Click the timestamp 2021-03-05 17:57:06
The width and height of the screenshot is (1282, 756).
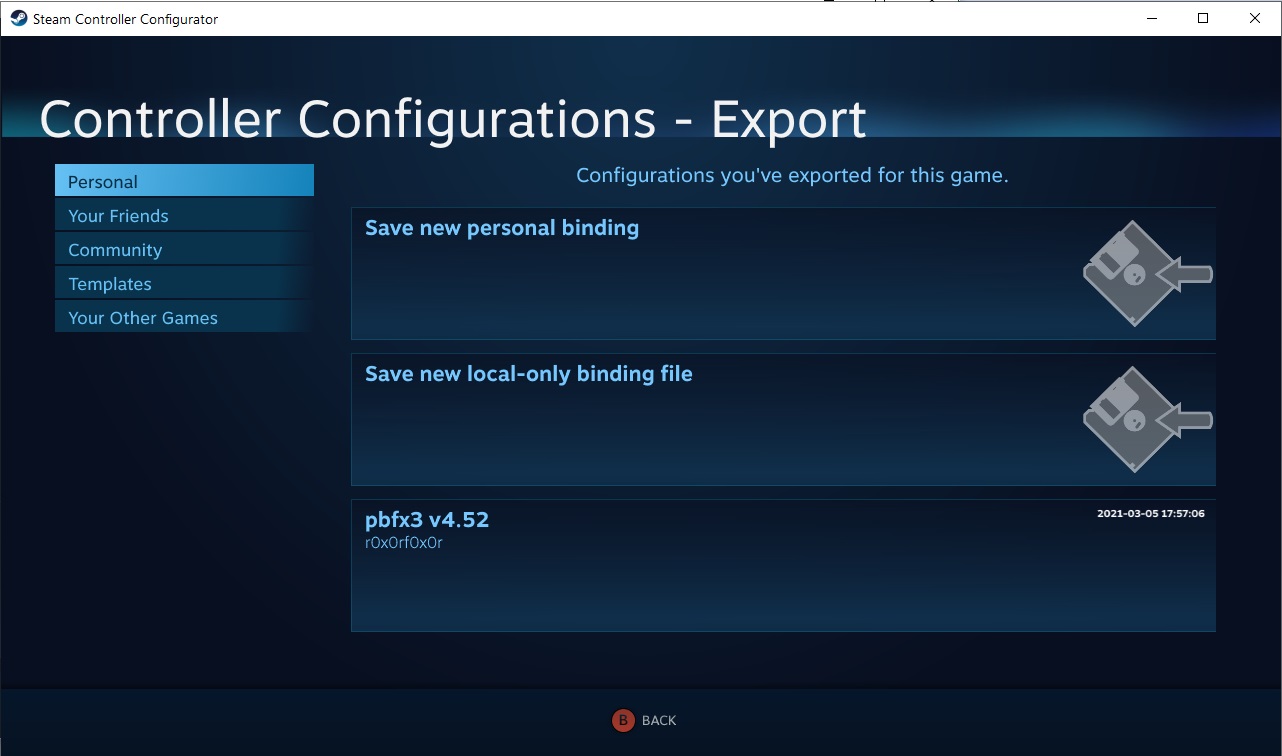pos(1150,513)
